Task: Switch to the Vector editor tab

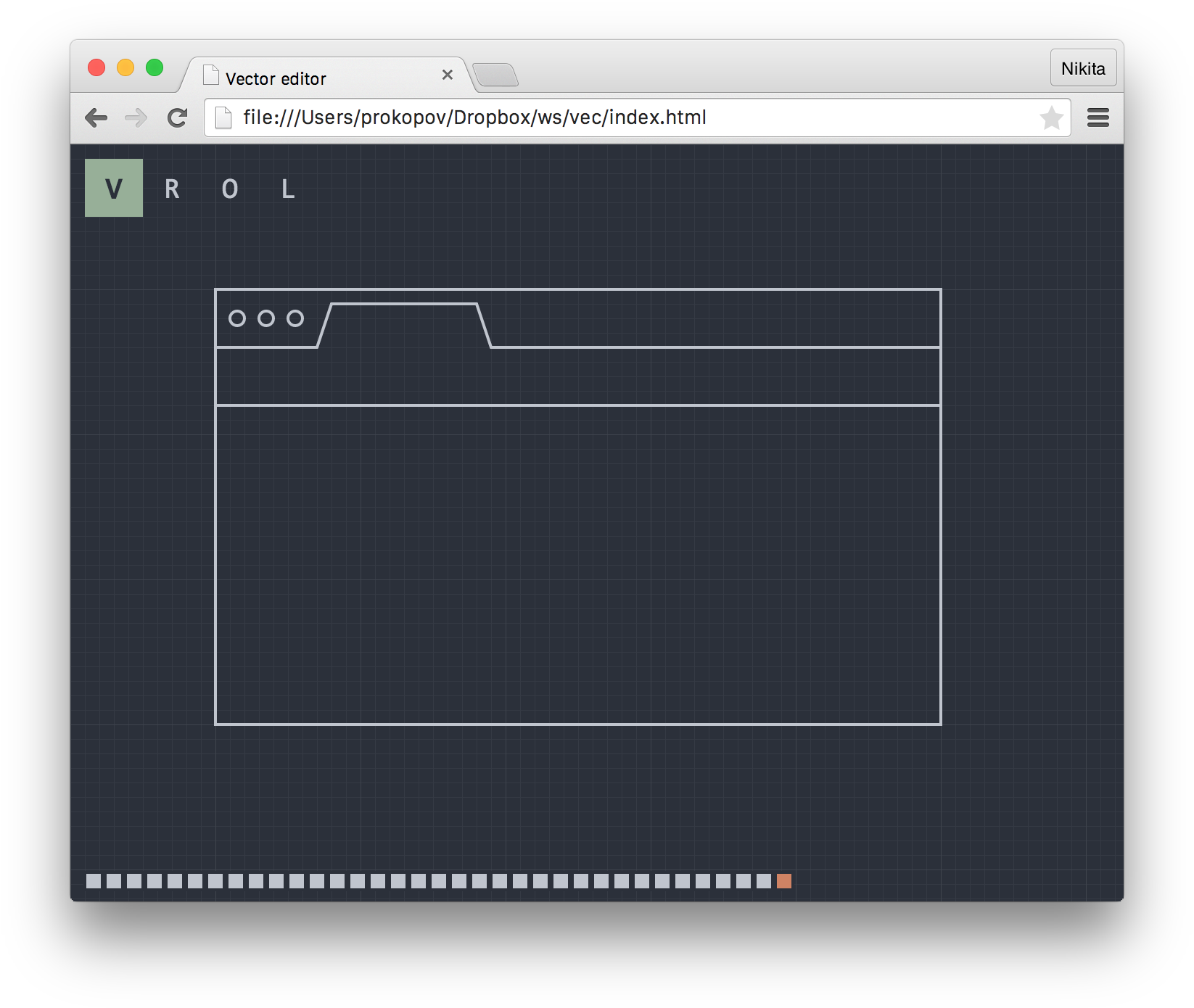Action: coord(326,75)
